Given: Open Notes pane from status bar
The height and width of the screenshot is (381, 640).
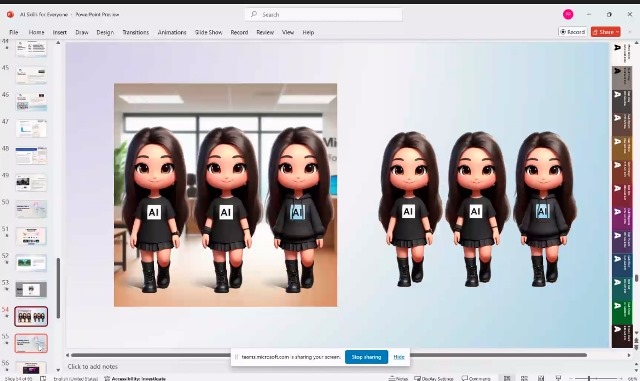Looking at the screenshot, I should coord(398,379).
